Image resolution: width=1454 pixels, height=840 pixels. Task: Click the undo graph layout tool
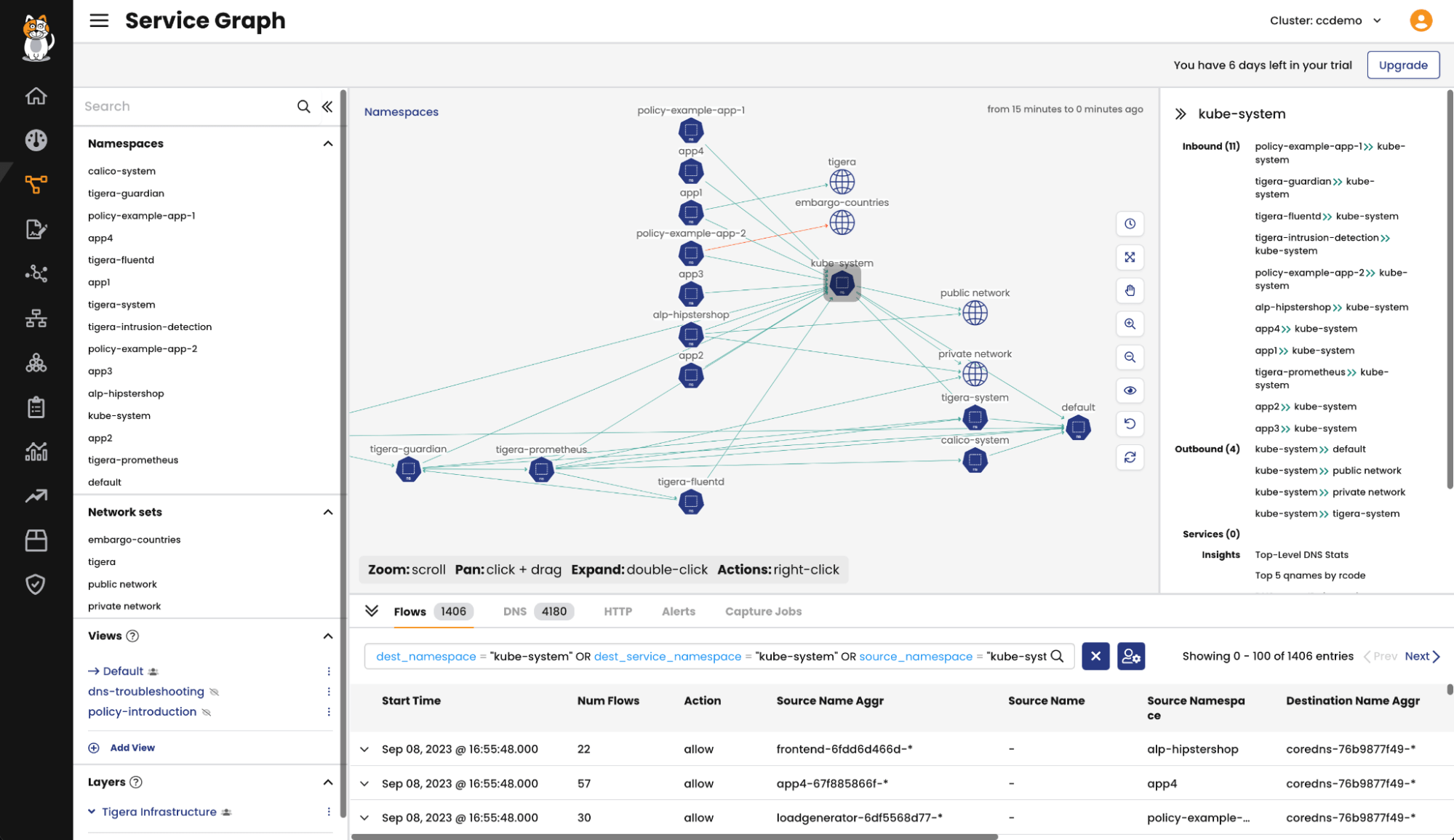(1130, 424)
